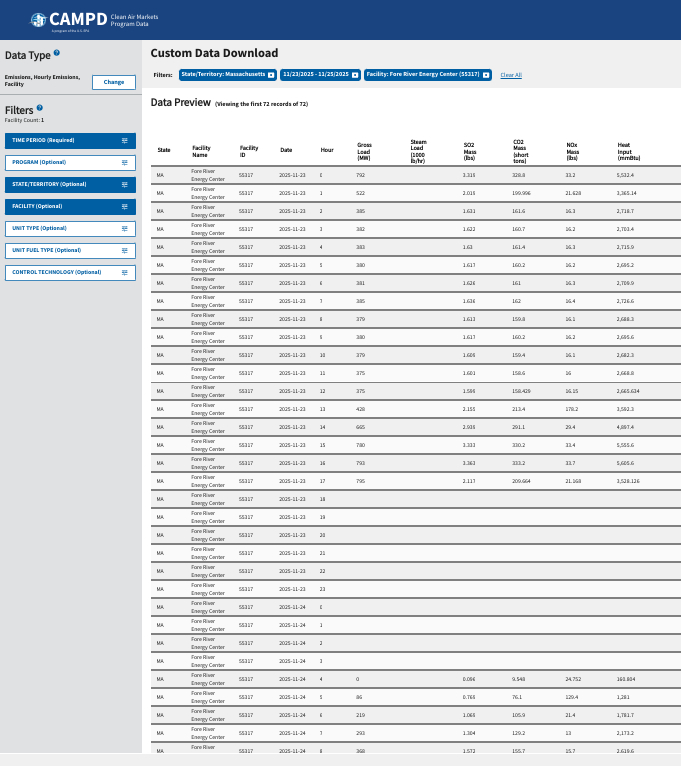Click the sliders icon on Control Technology filter
Screen dimensions: 681x766
[125, 272]
